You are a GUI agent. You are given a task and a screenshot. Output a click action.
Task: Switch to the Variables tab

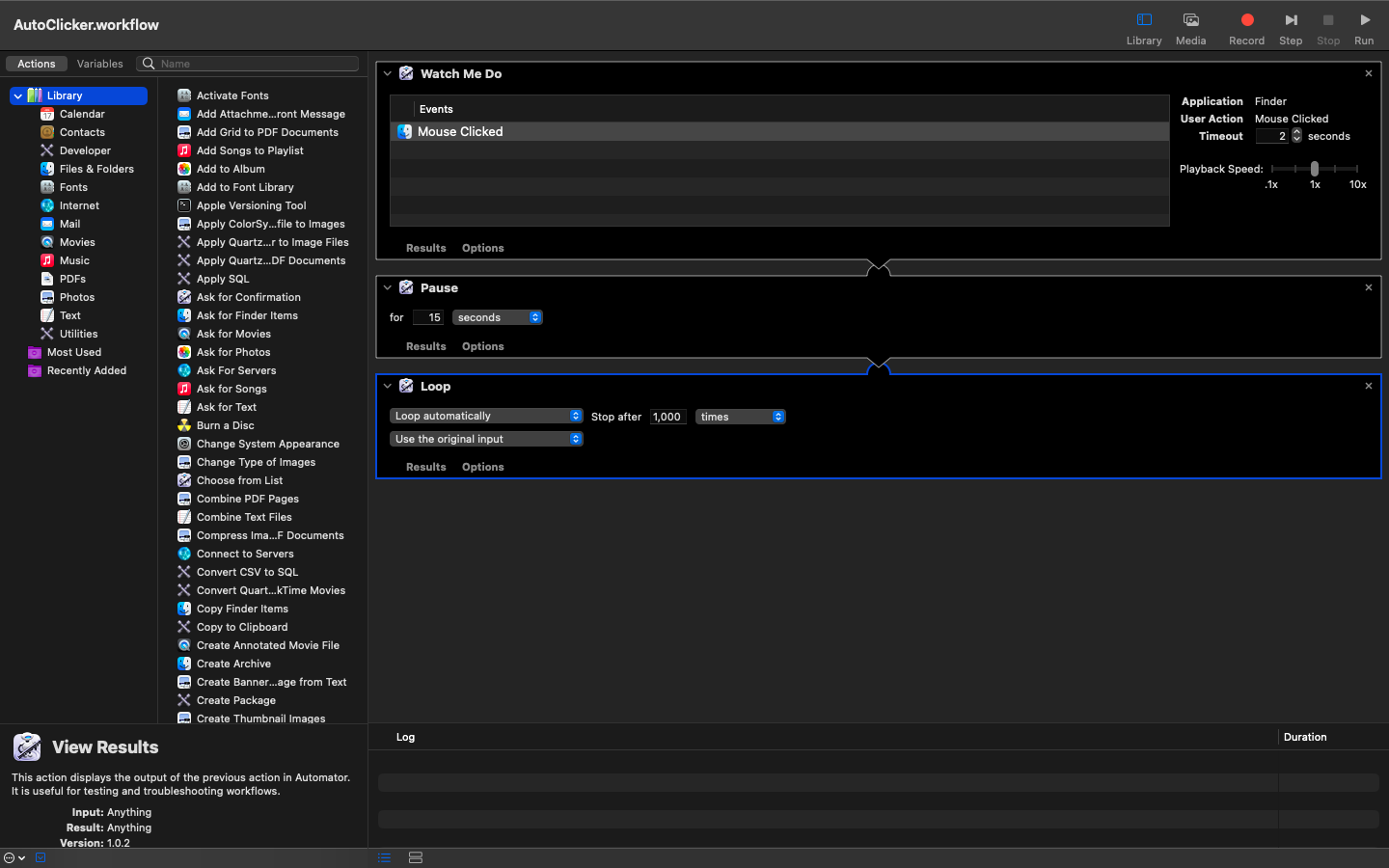(x=99, y=64)
